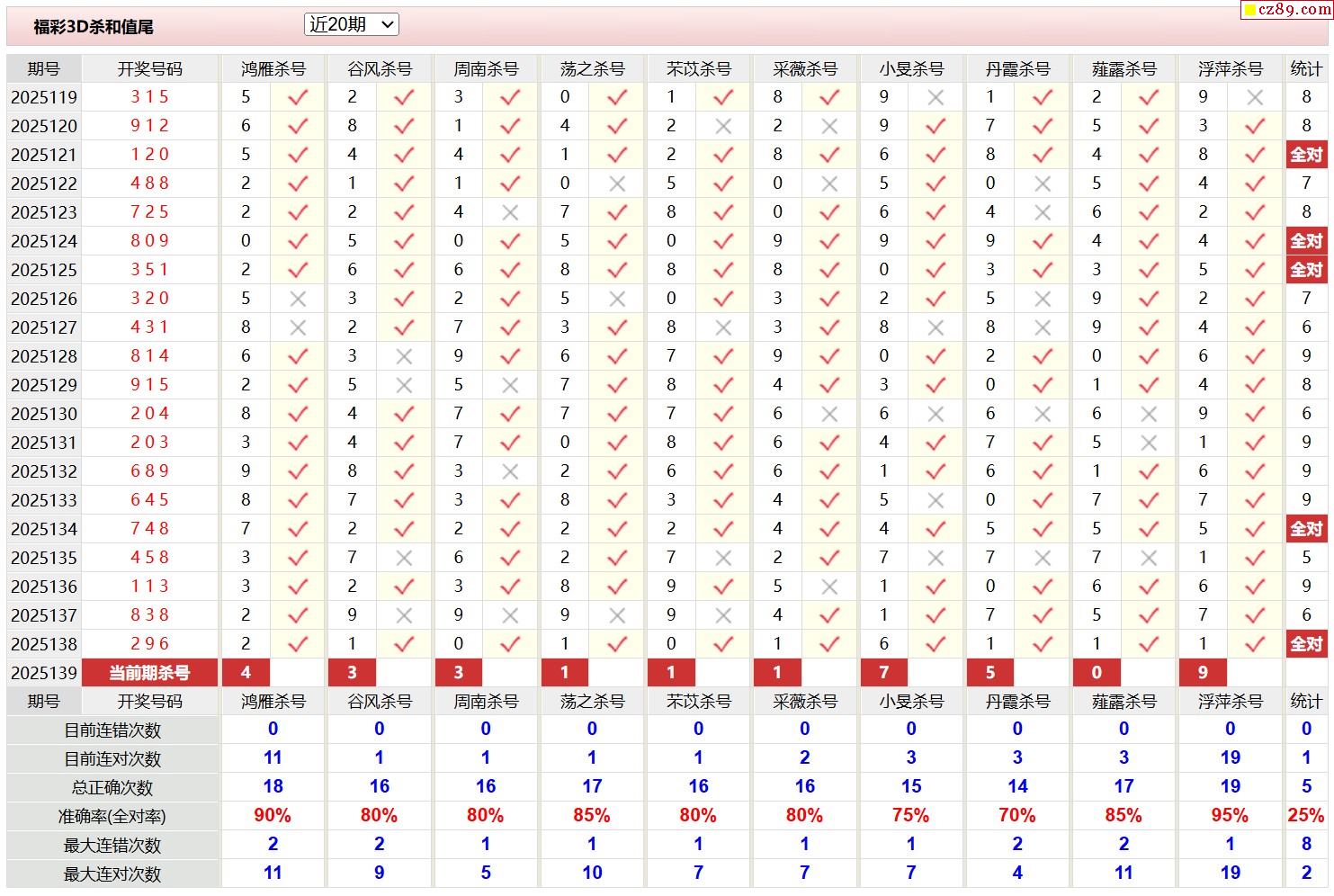Click the cz89.com site link

click(x=1294, y=10)
